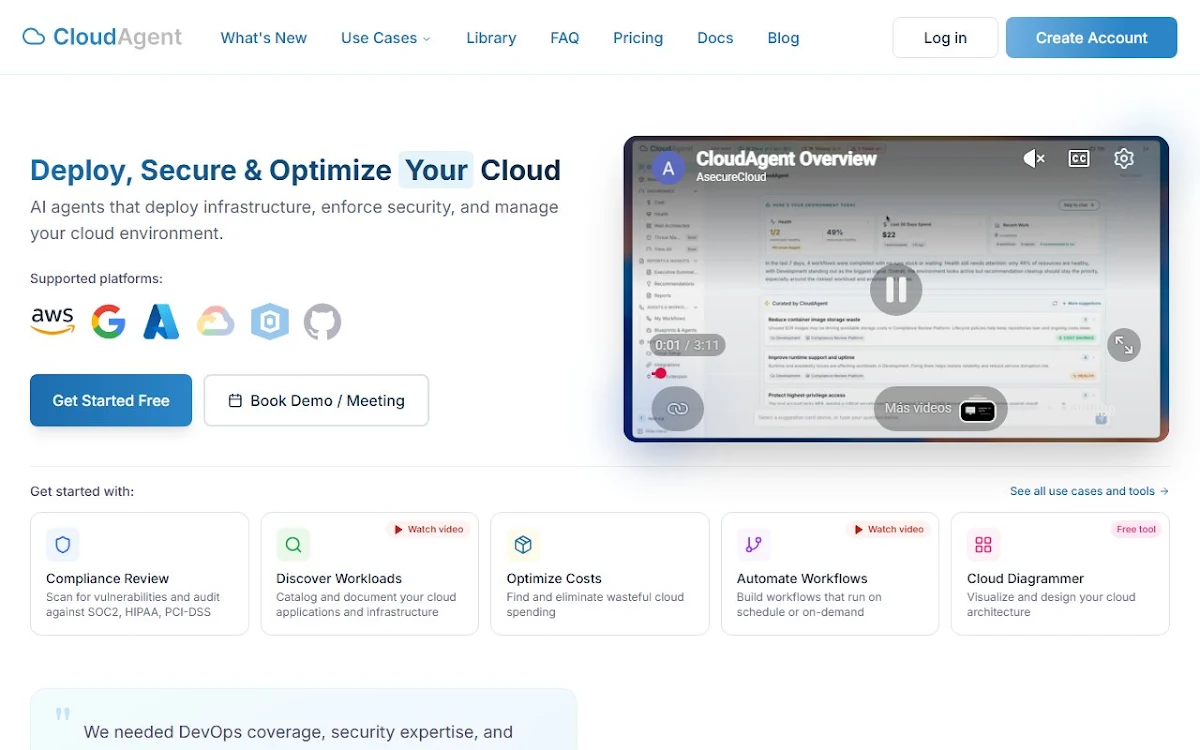Navigate to the Pricing page
The height and width of the screenshot is (750, 1200).
point(638,38)
